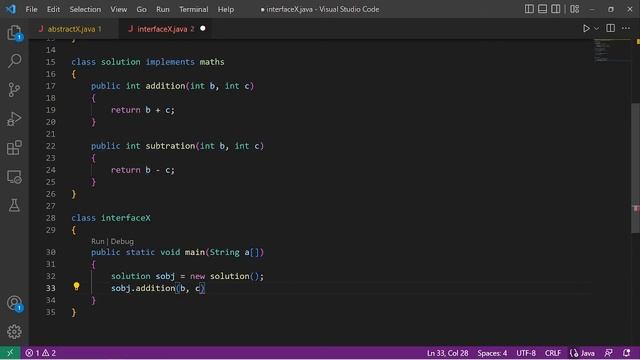640x360 pixels.
Task: Click line number 22 in gutter
Action: pos(51,146)
